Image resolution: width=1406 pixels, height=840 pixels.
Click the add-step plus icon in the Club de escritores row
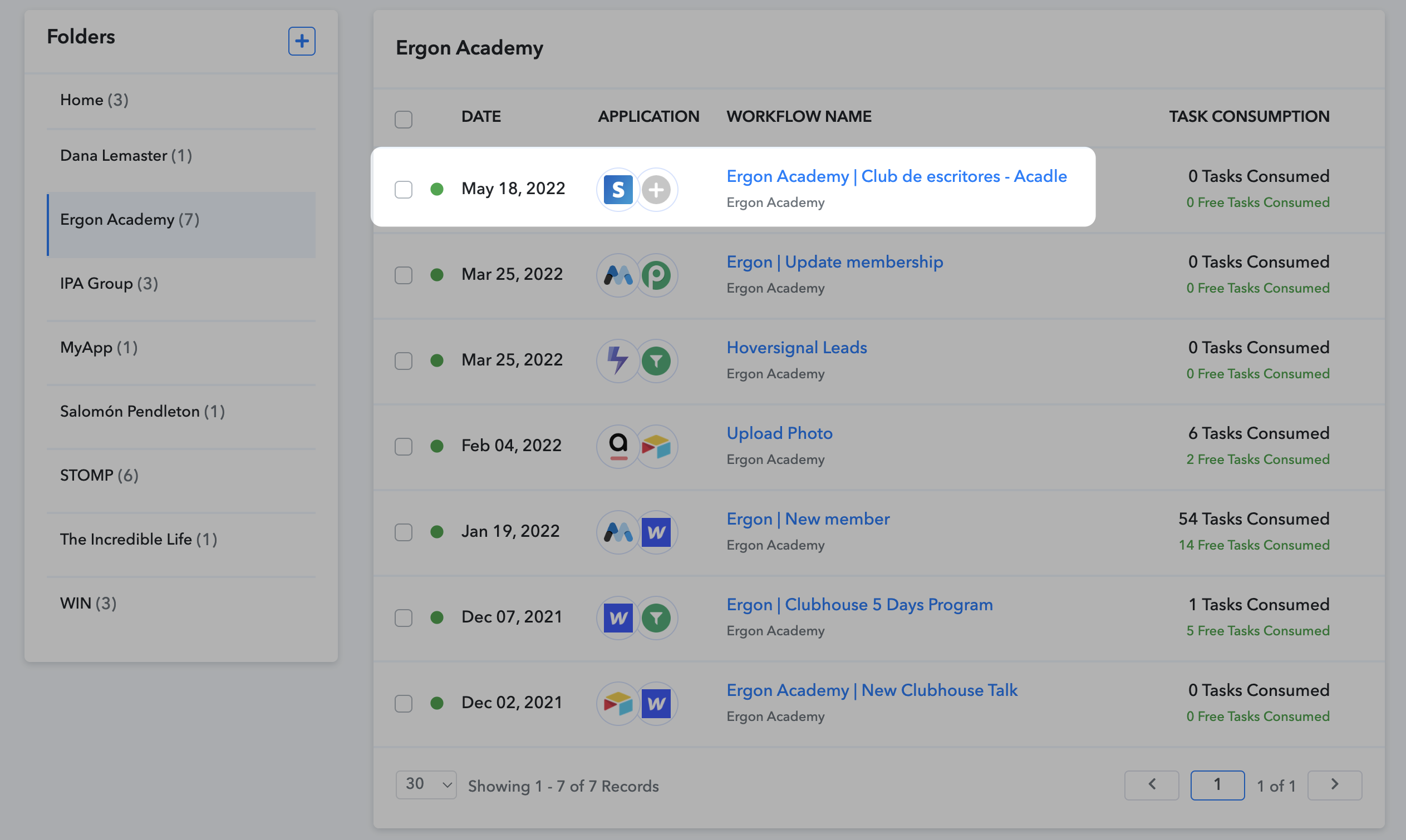656,190
